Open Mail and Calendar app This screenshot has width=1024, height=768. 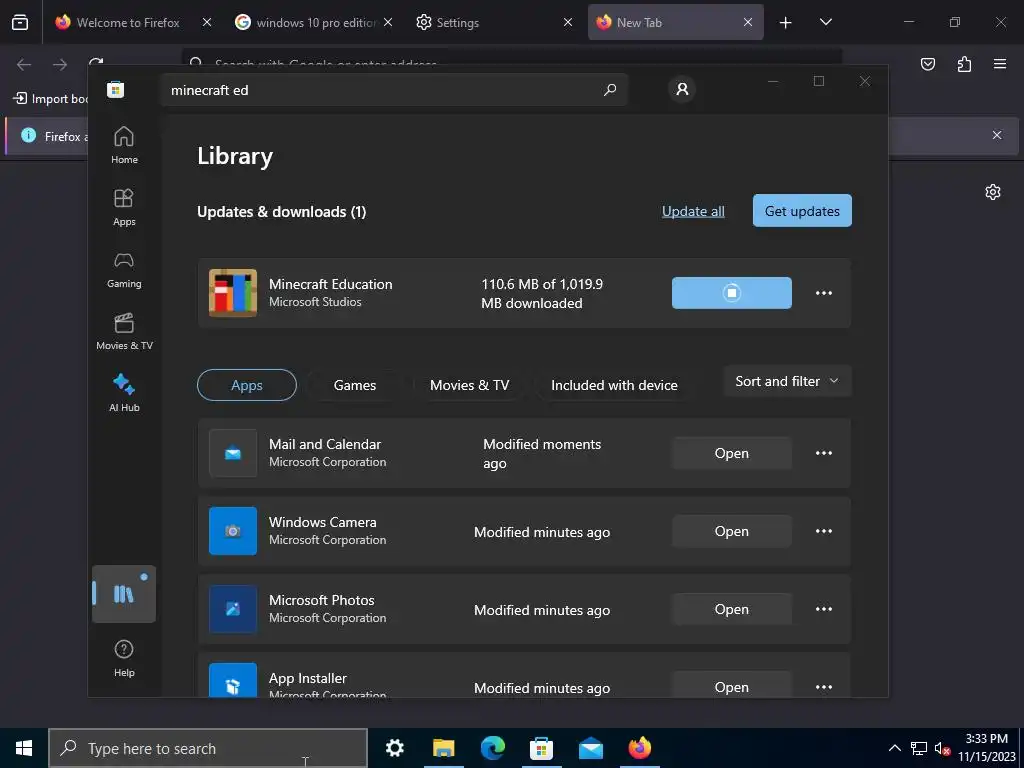tap(731, 453)
